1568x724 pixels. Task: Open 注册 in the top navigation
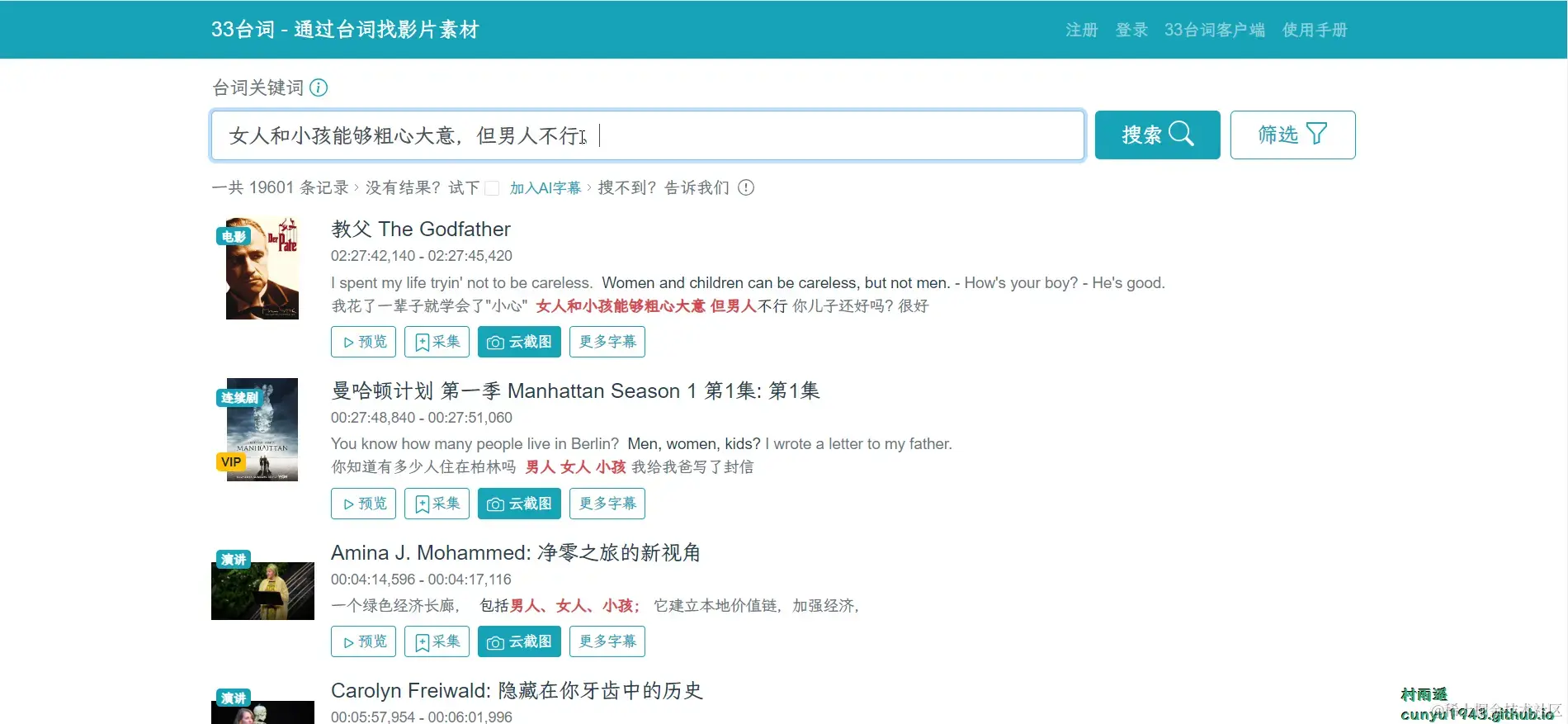1081,30
